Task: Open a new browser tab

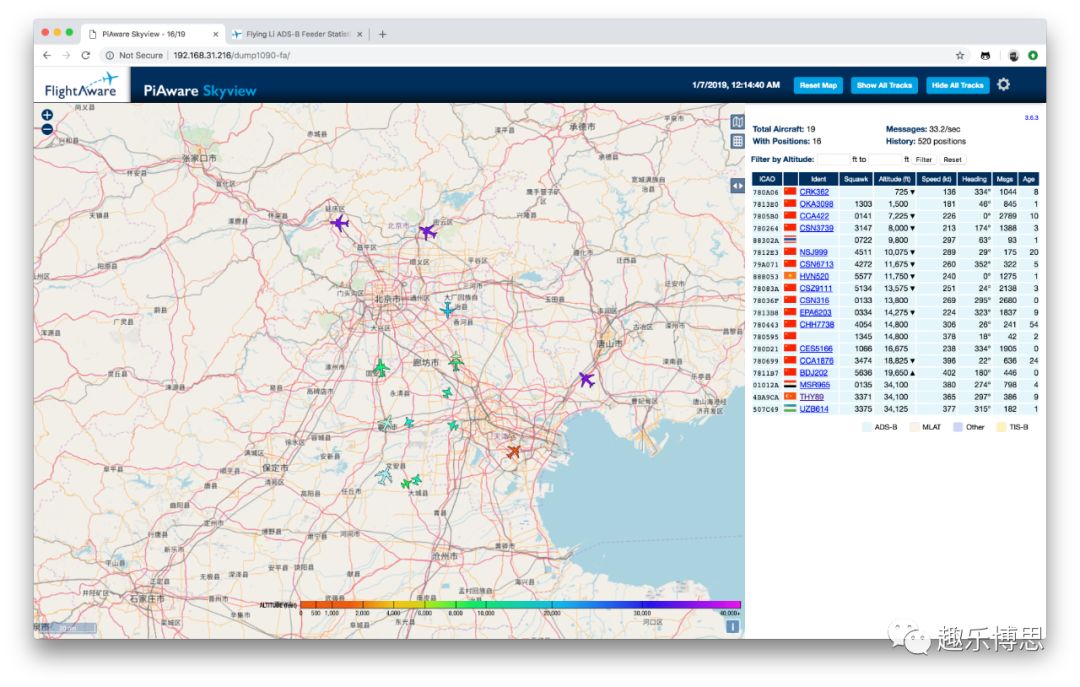Action: [382, 34]
